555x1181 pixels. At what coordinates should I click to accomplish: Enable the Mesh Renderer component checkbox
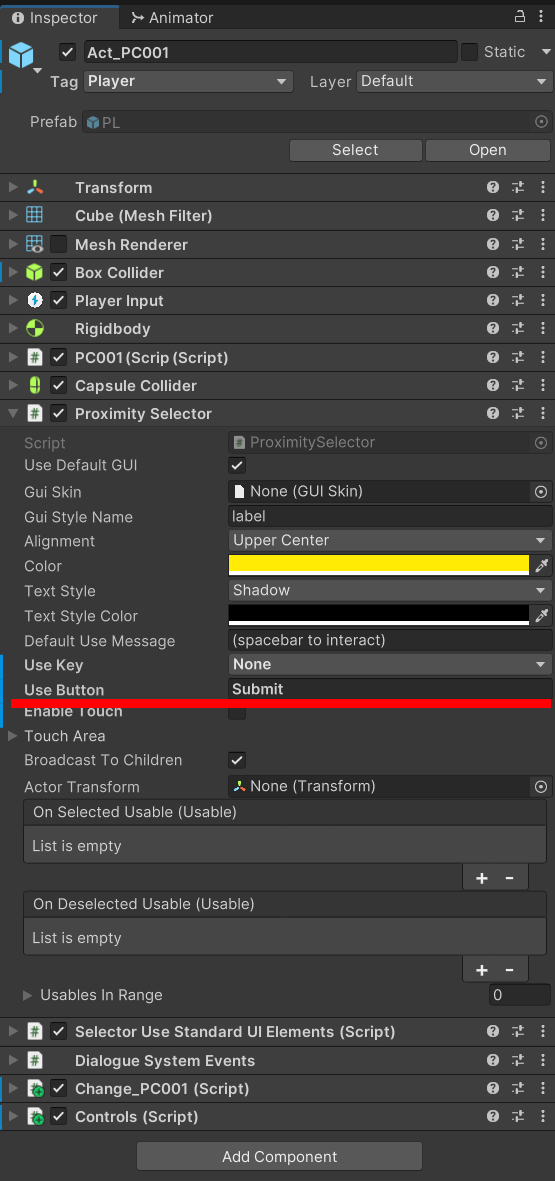click(x=59, y=244)
